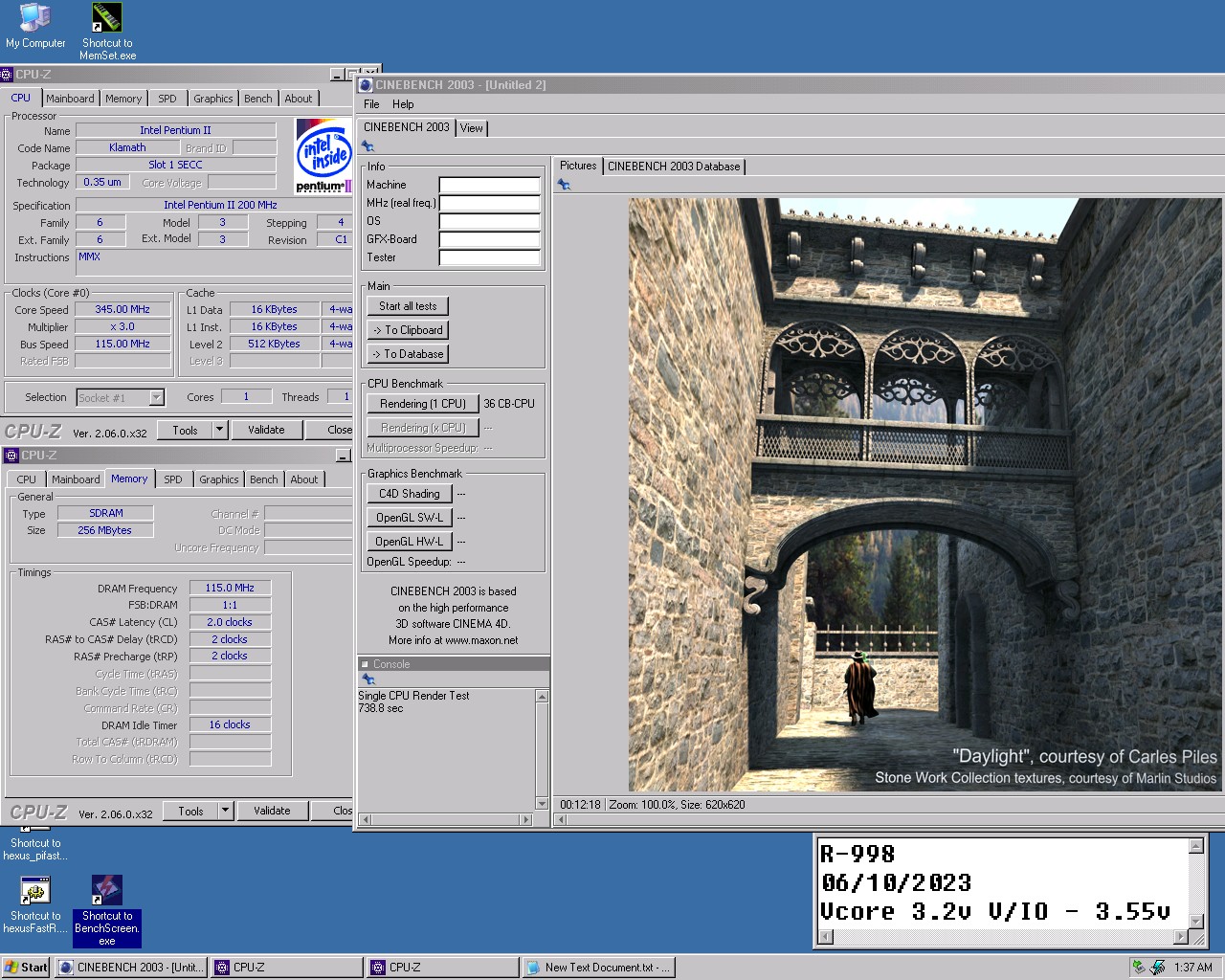The width and height of the screenshot is (1225, 980).
Task: Click the CINEBENCH title bar app icon
Action: (366, 85)
